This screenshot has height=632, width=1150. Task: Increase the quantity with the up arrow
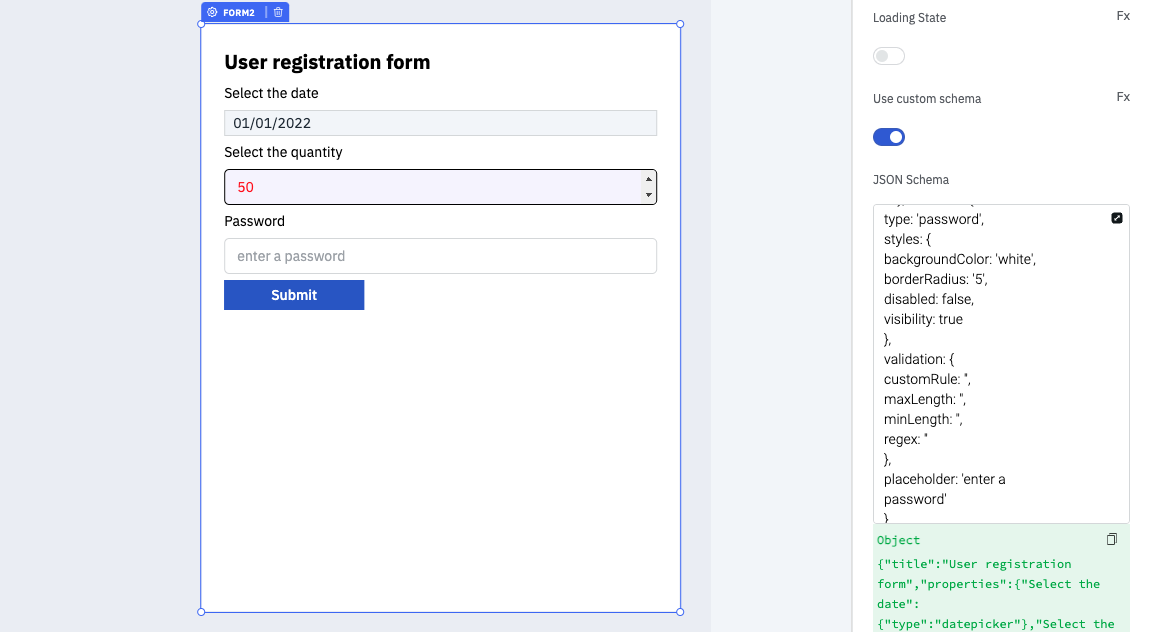tap(649, 179)
